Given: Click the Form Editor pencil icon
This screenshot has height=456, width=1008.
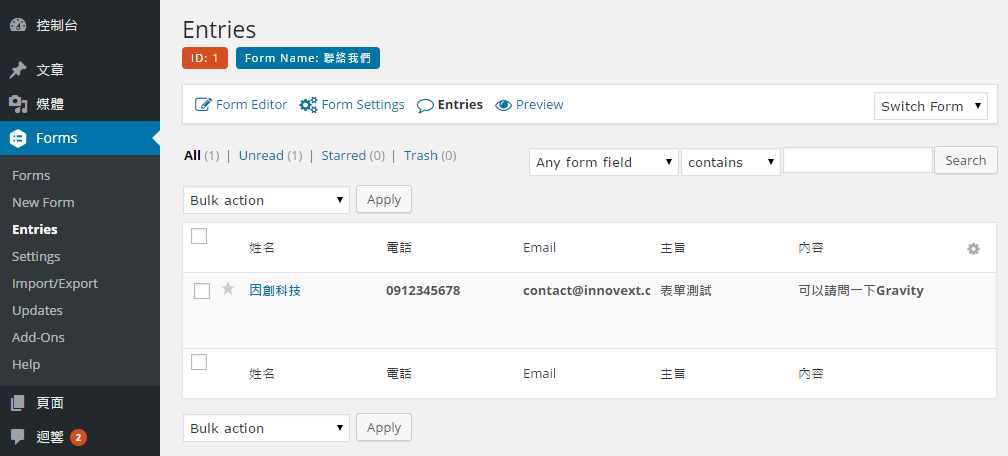Looking at the screenshot, I should point(203,105).
